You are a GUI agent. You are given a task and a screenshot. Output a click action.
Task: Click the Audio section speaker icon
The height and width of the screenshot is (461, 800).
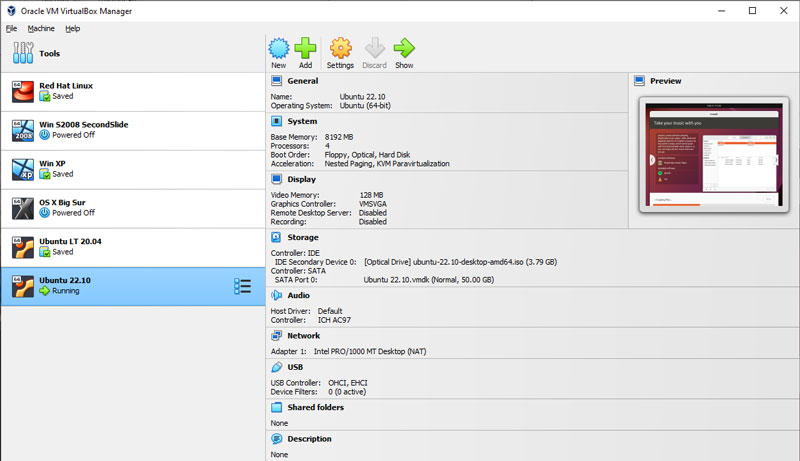click(x=277, y=295)
